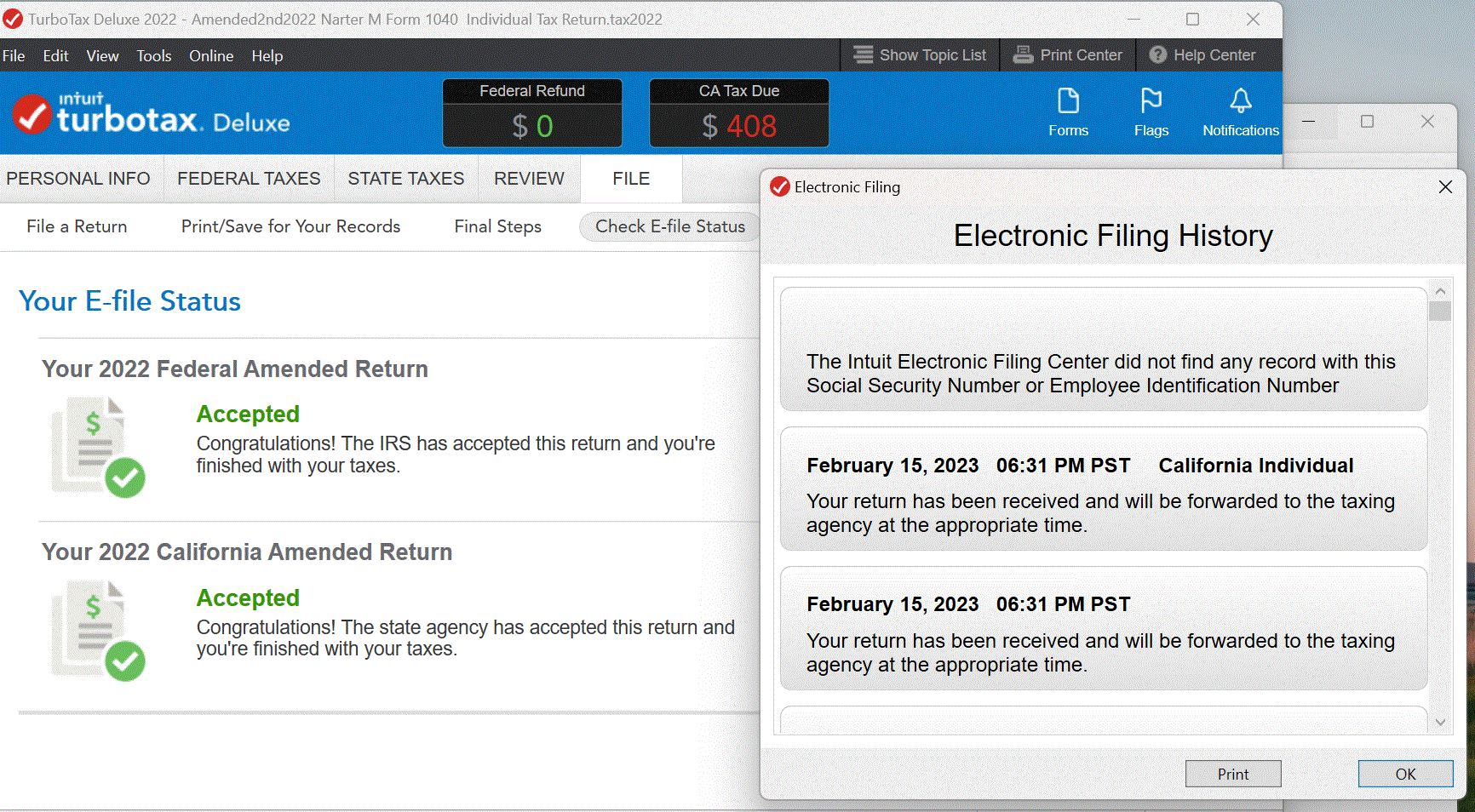Open the Online menu
Screen dimensions: 1475x812
211,55
